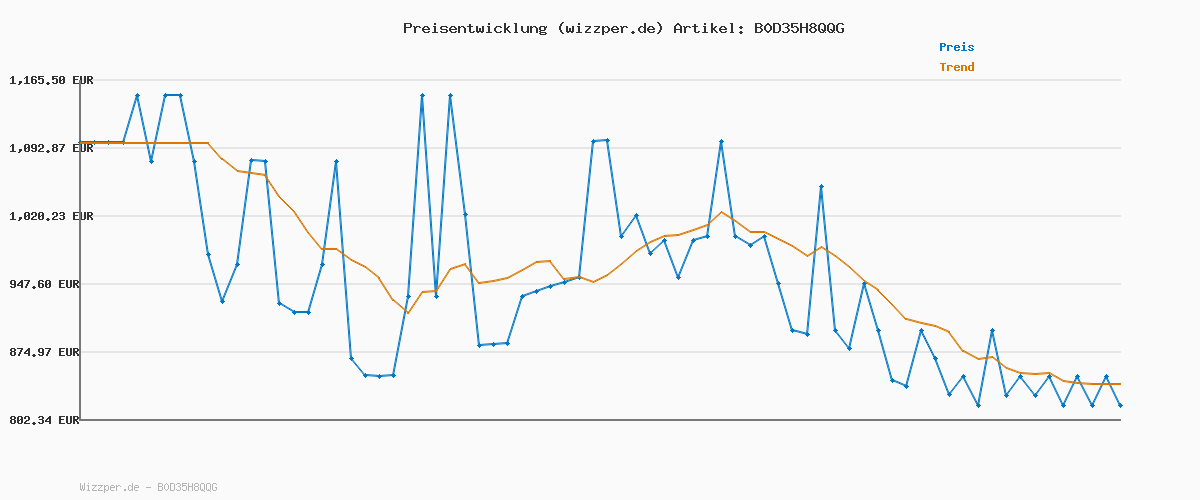1200x500 pixels.
Task: Select the 1,020.23 EUR axis label
Action: tap(51, 216)
